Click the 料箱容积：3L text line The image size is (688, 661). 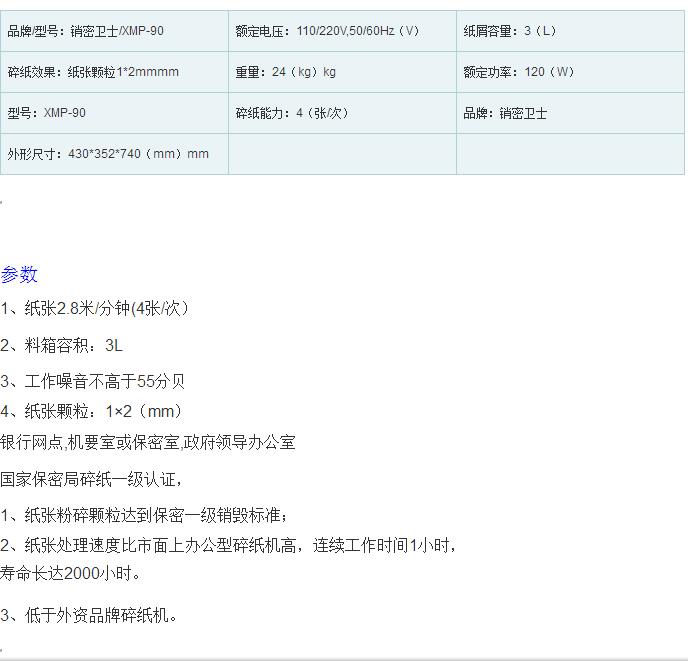[62, 345]
